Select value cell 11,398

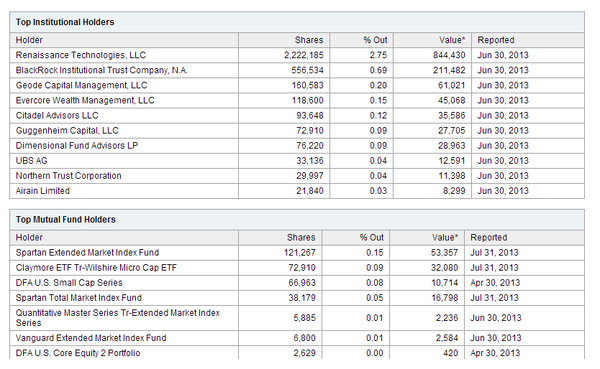pos(452,176)
